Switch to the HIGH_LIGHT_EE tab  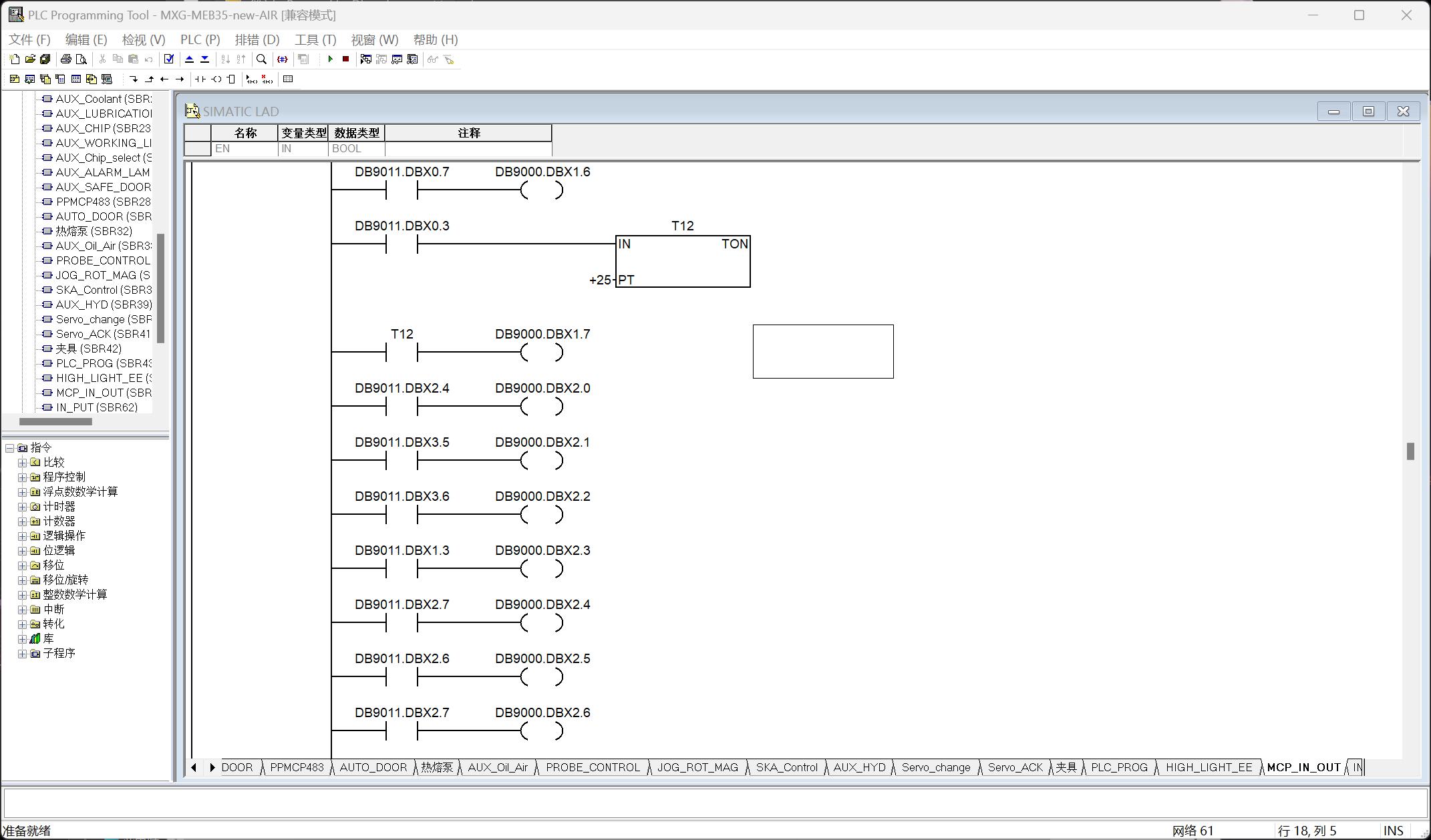click(1209, 768)
